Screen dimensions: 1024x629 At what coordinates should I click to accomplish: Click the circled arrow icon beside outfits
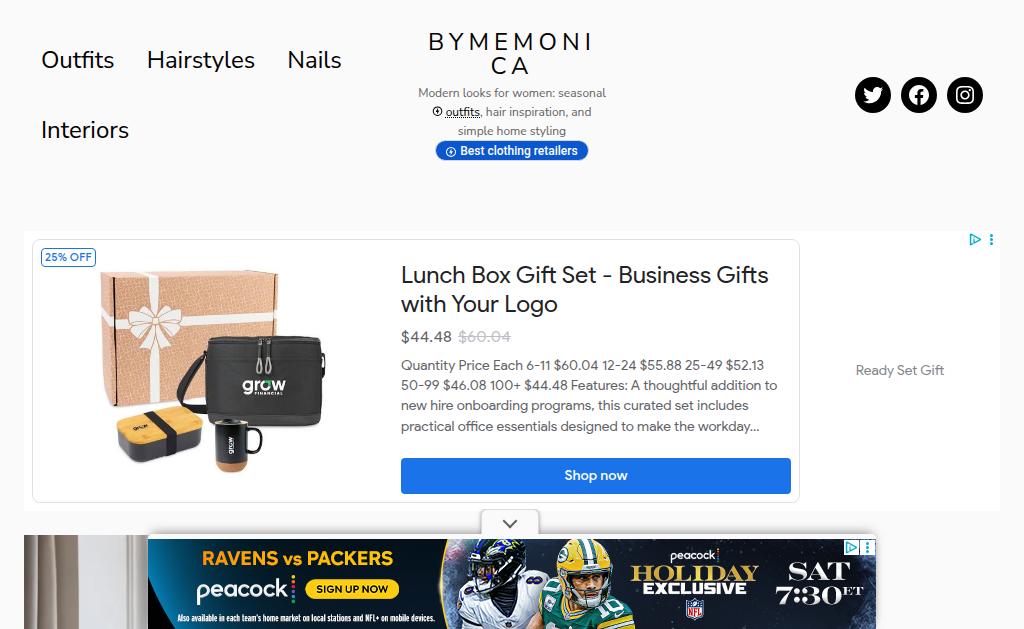438,112
